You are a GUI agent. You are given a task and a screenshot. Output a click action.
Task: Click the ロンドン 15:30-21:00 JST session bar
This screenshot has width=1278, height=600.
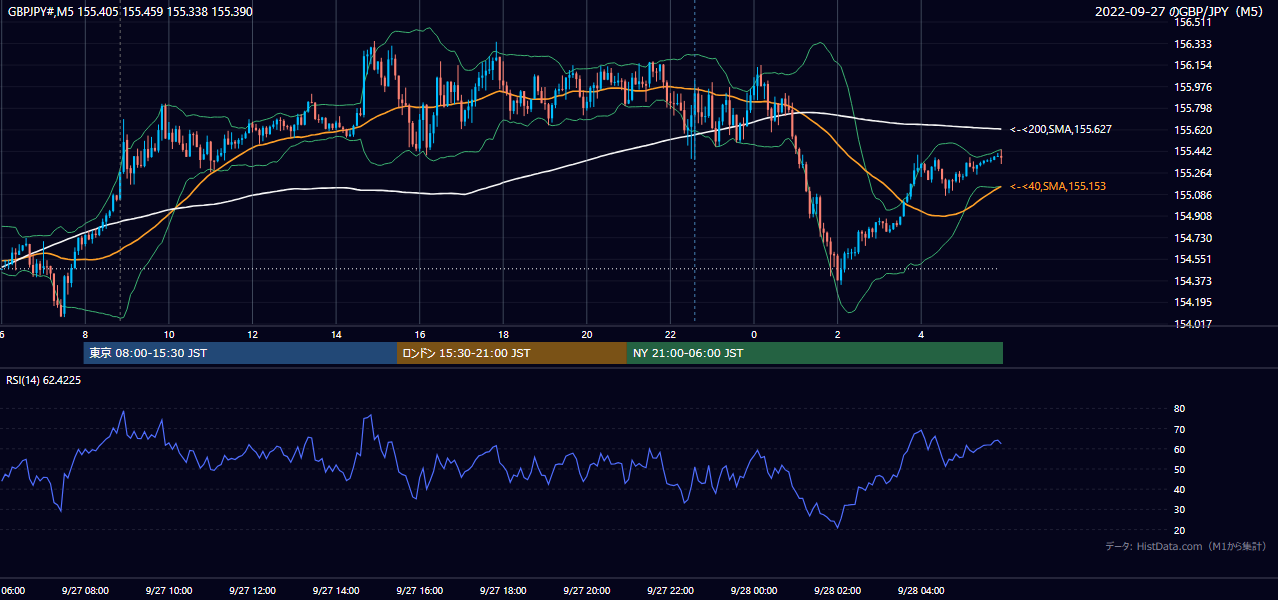point(512,353)
